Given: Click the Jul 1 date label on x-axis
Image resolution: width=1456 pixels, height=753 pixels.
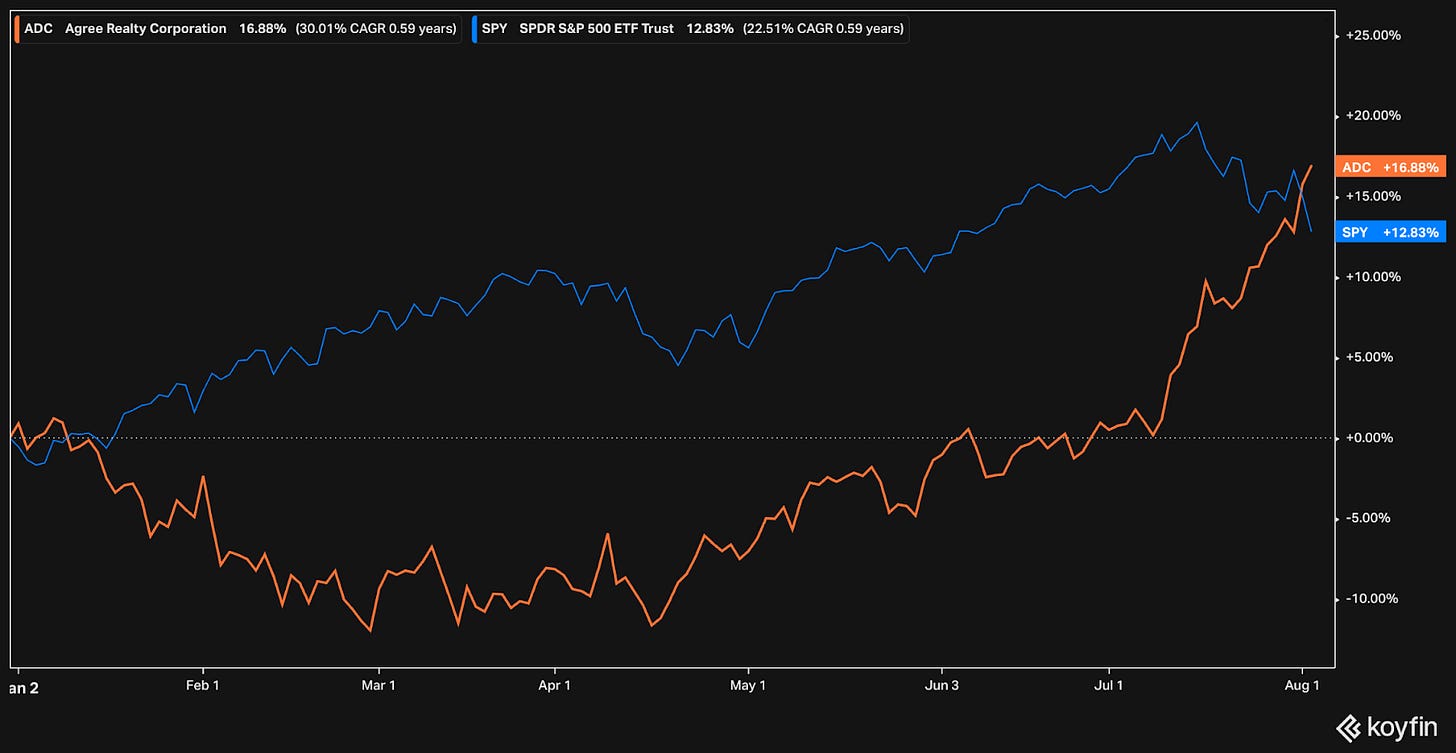Looking at the screenshot, I should pos(1109,685).
